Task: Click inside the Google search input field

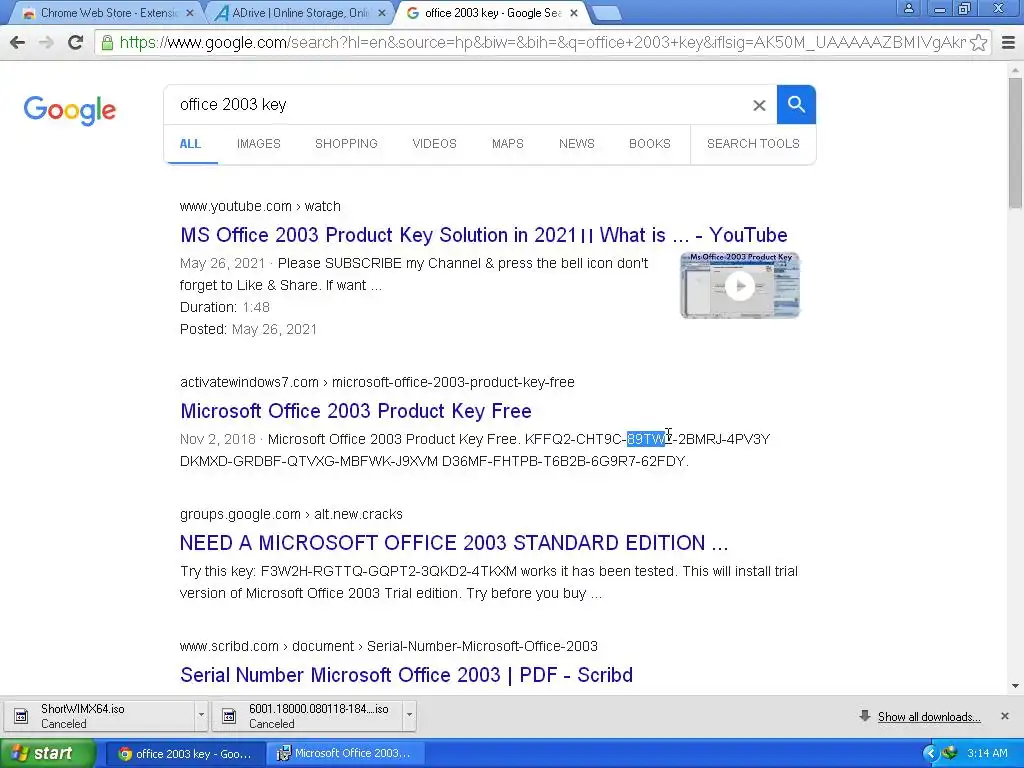Action: point(457,104)
